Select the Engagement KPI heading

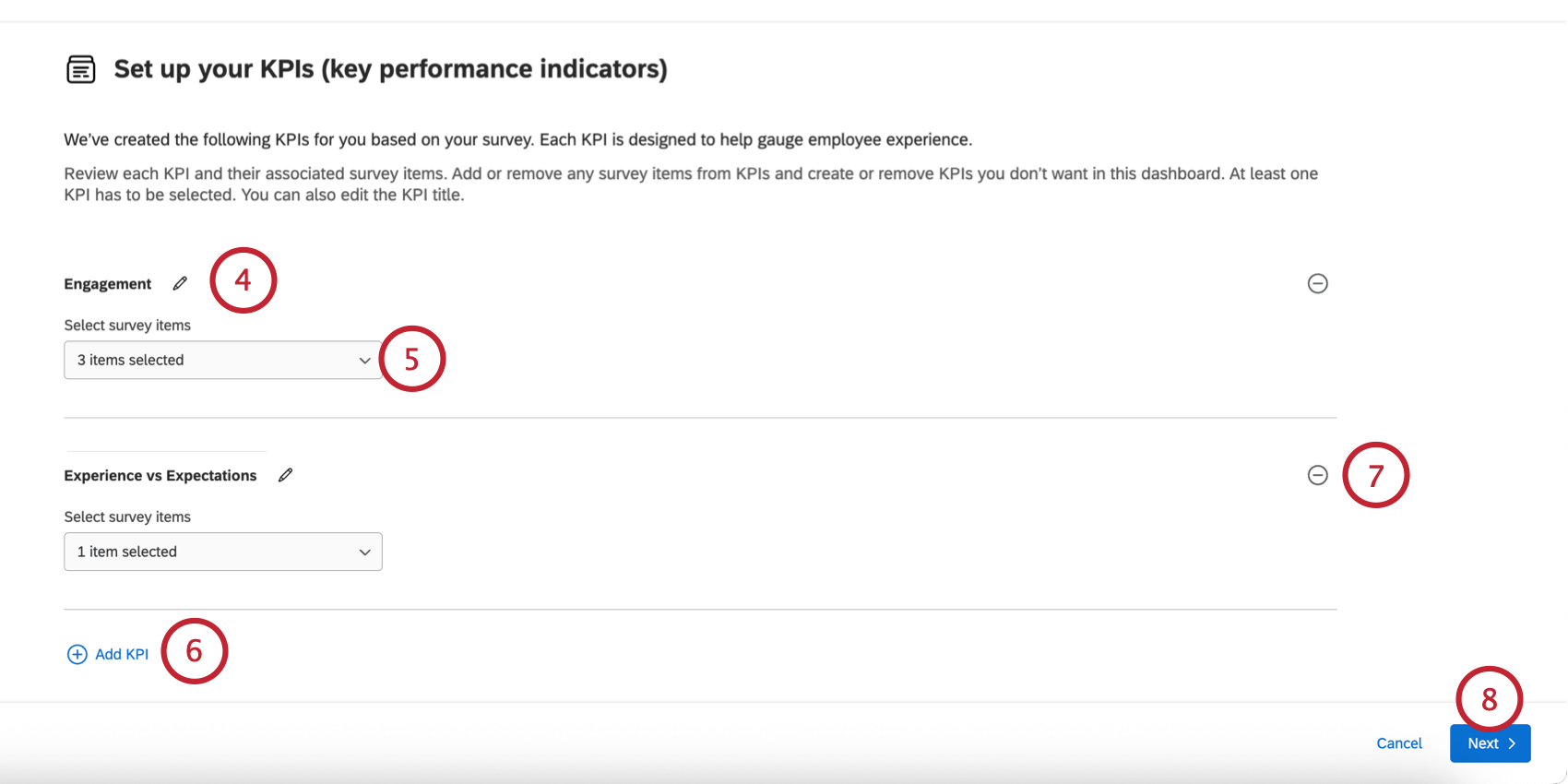coord(107,283)
